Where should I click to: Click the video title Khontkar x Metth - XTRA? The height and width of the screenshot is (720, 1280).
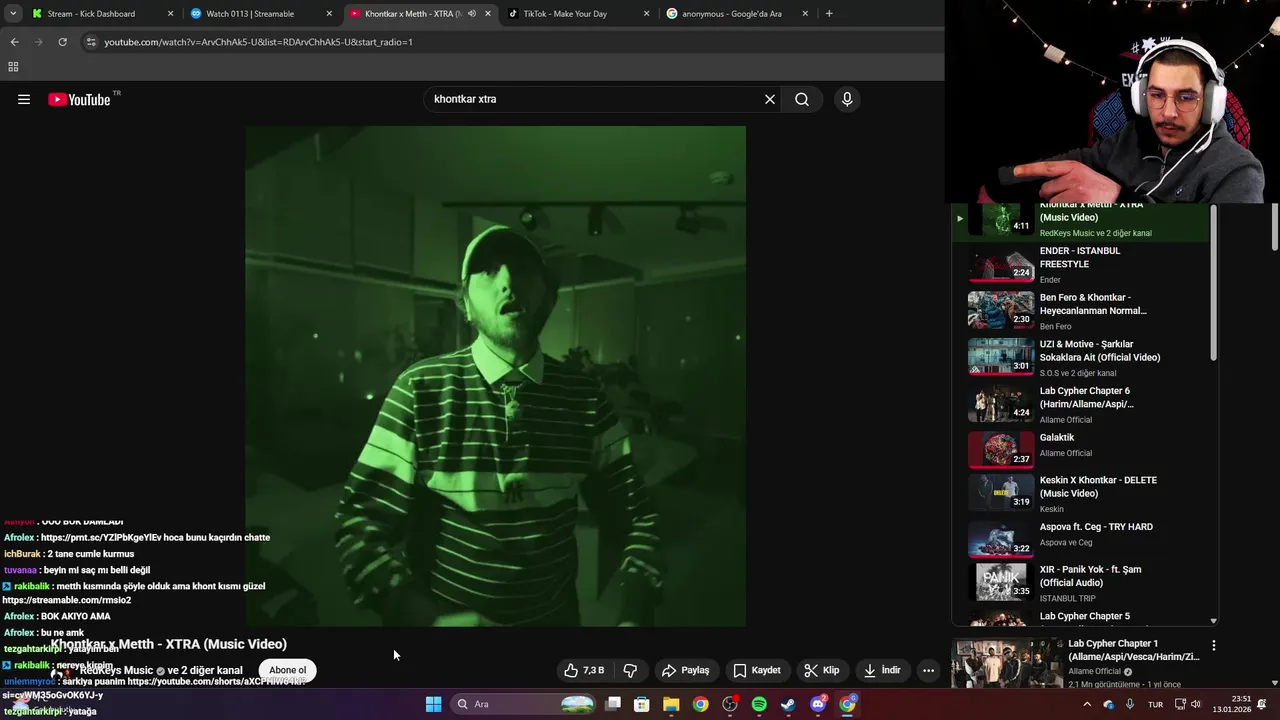(169, 644)
